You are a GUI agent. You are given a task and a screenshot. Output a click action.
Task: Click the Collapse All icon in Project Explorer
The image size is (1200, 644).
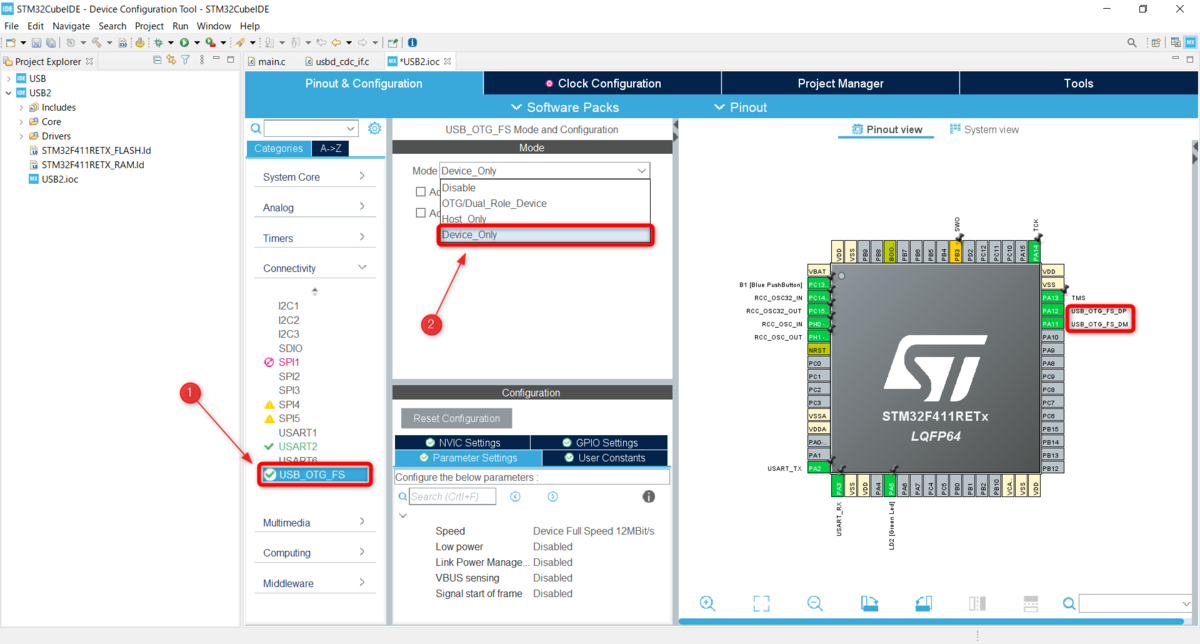click(157, 61)
